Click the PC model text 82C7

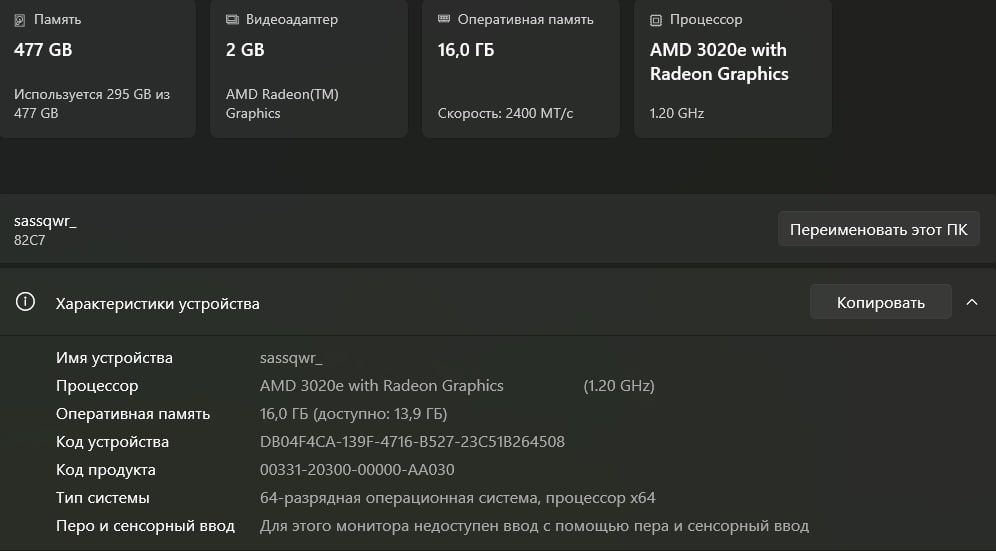pos(30,241)
